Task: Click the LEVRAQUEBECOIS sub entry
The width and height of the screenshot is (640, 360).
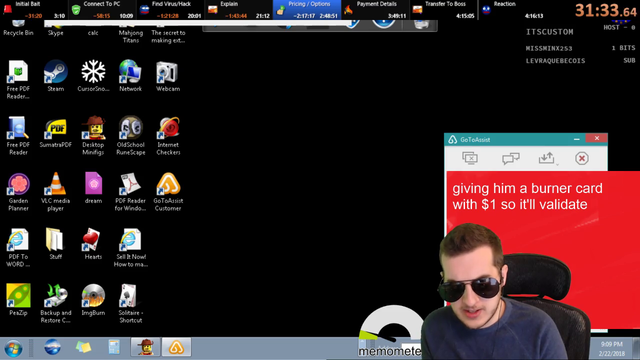Action: (580, 61)
